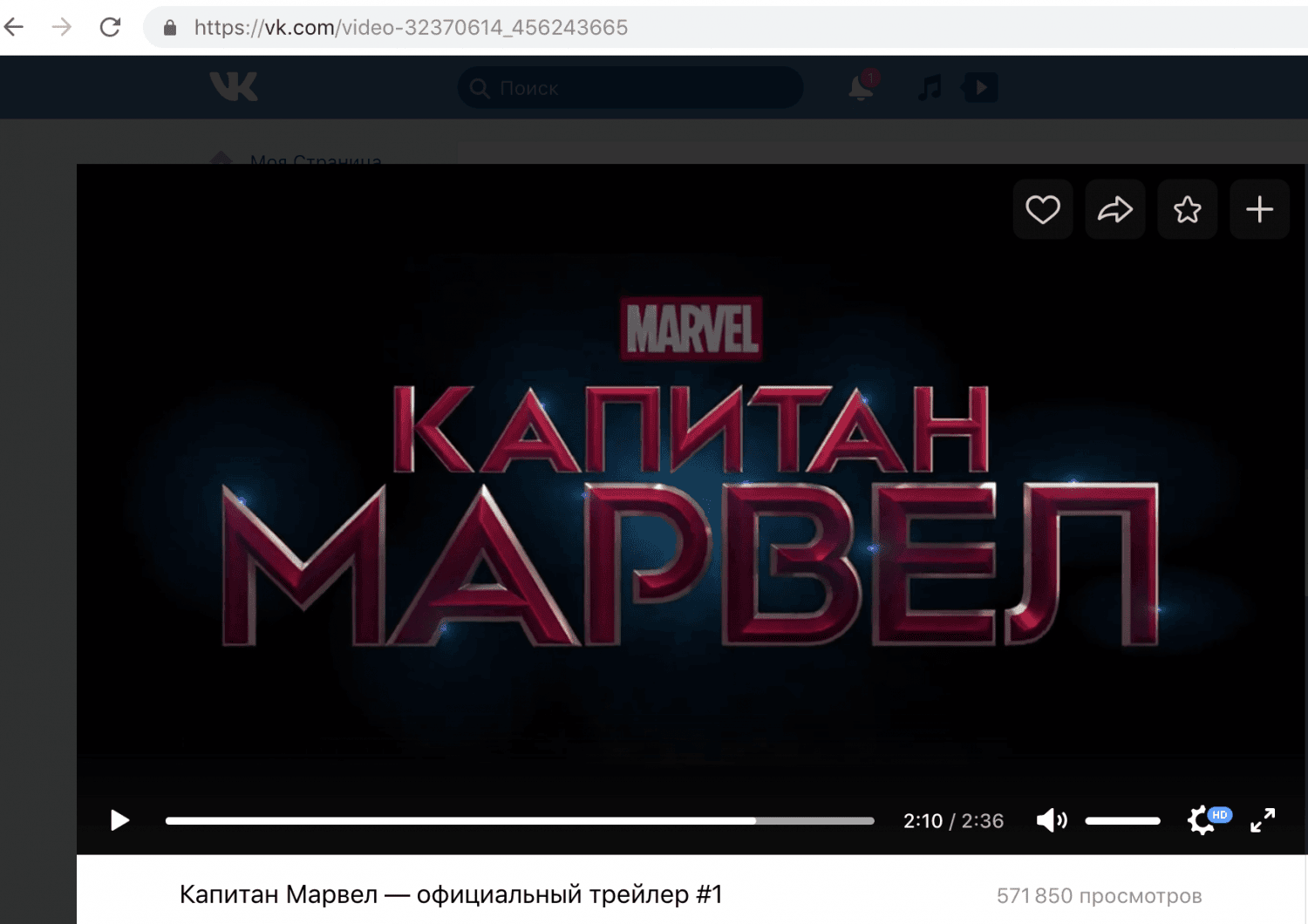Screen dimensions: 1308x924
Task: Mute the sound with the speaker icon
Action: (x=1052, y=820)
